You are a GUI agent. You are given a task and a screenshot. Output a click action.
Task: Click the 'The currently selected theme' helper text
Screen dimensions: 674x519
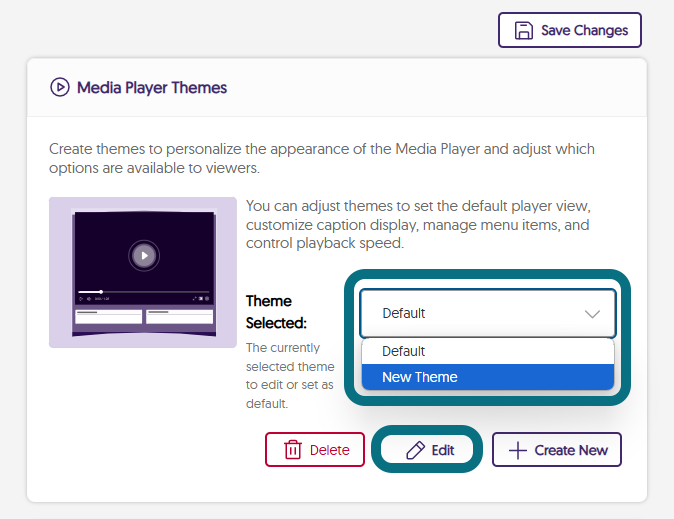tap(290, 375)
